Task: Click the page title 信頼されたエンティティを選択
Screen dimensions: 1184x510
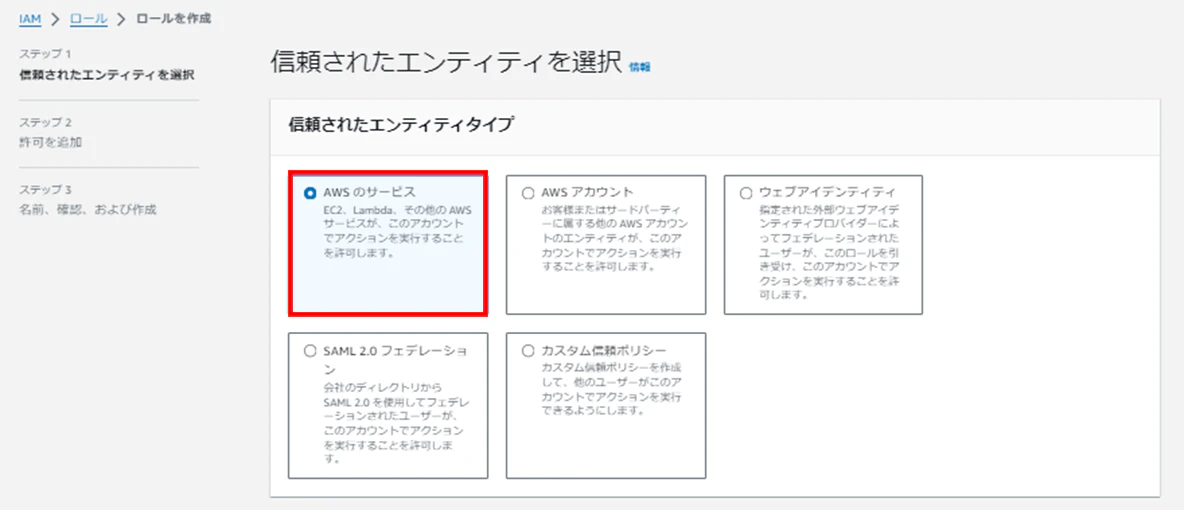Action: point(446,63)
